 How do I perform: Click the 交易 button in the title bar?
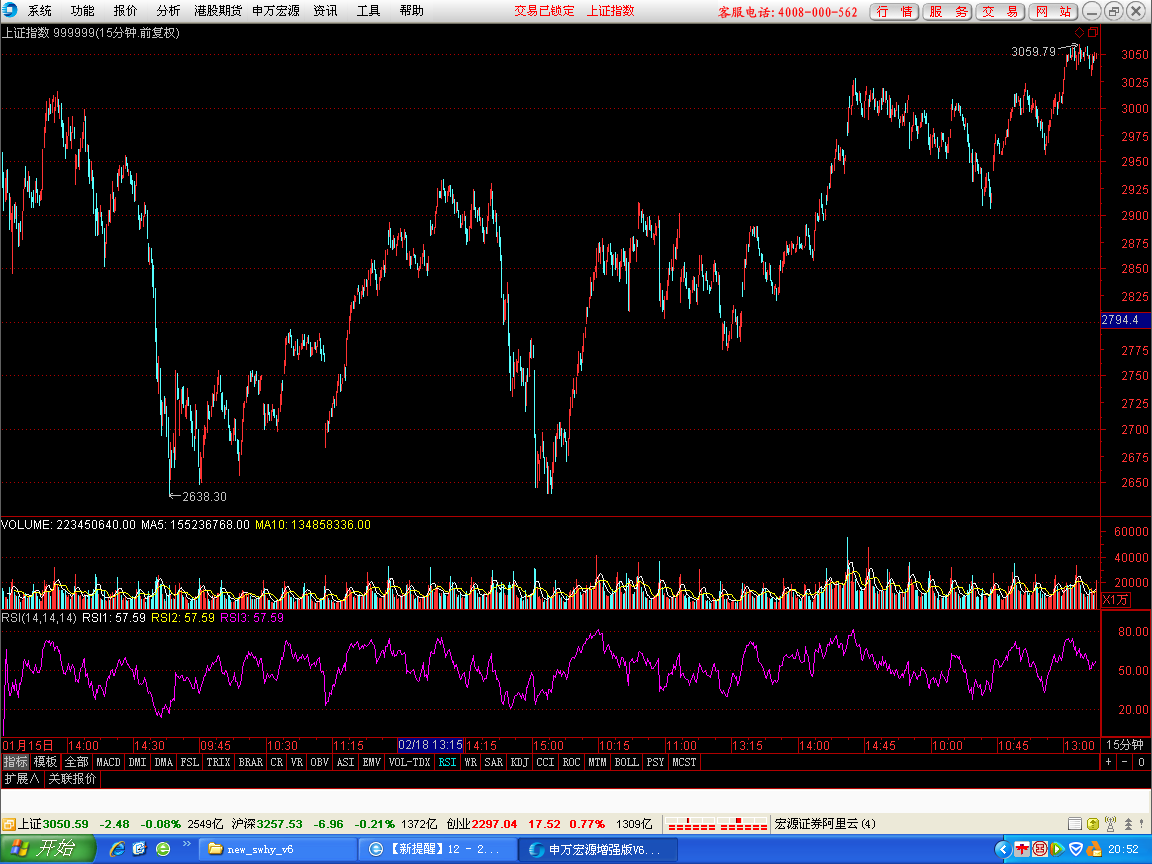click(x=1000, y=12)
